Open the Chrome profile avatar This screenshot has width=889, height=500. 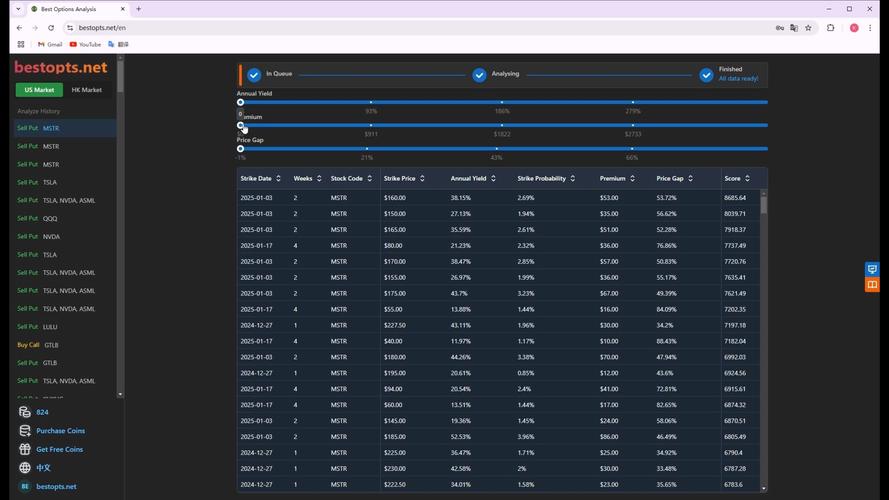click(854, 28)
